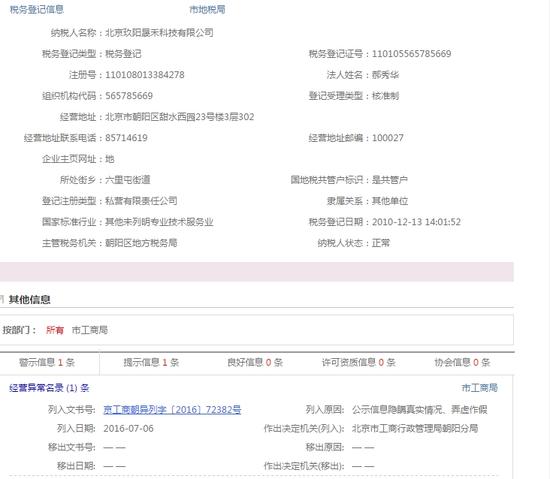Click the pink separator bar below tax info

pos(257,272)
